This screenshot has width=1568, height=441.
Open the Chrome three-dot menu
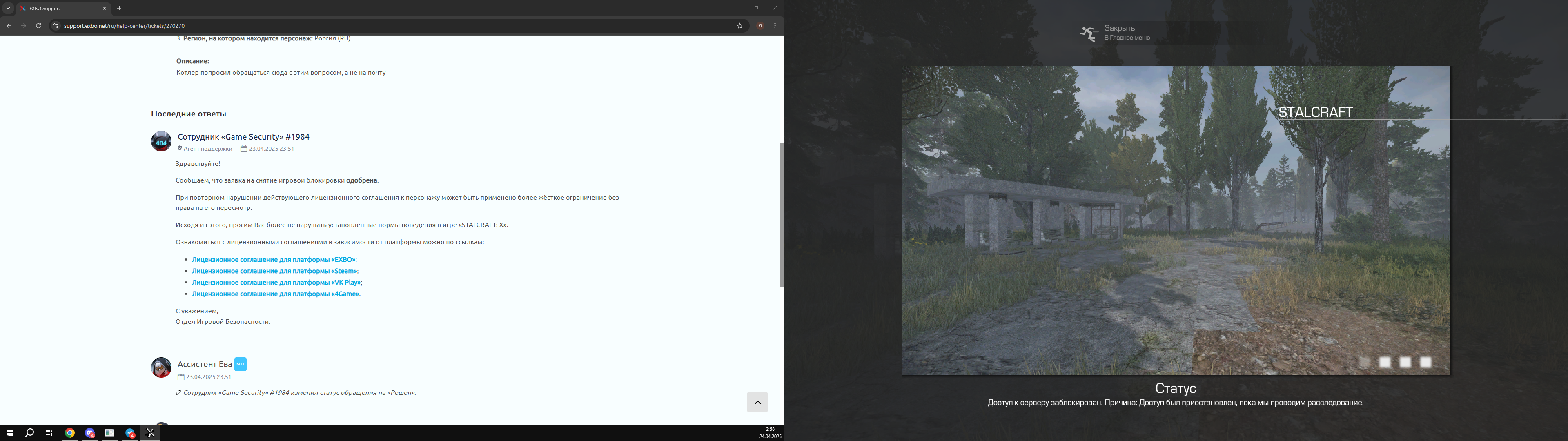[775, 26]
